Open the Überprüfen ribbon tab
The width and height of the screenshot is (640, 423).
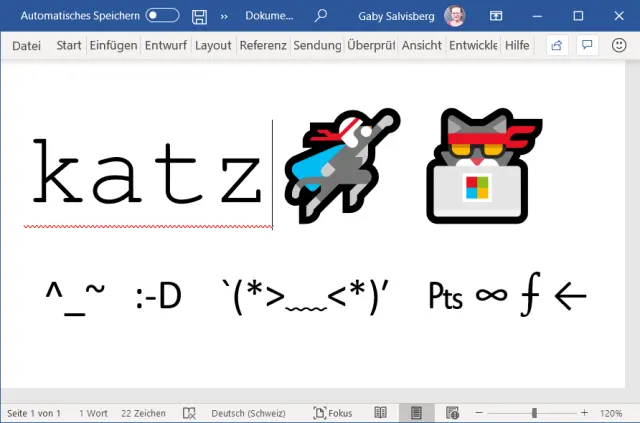click(371, 45)
